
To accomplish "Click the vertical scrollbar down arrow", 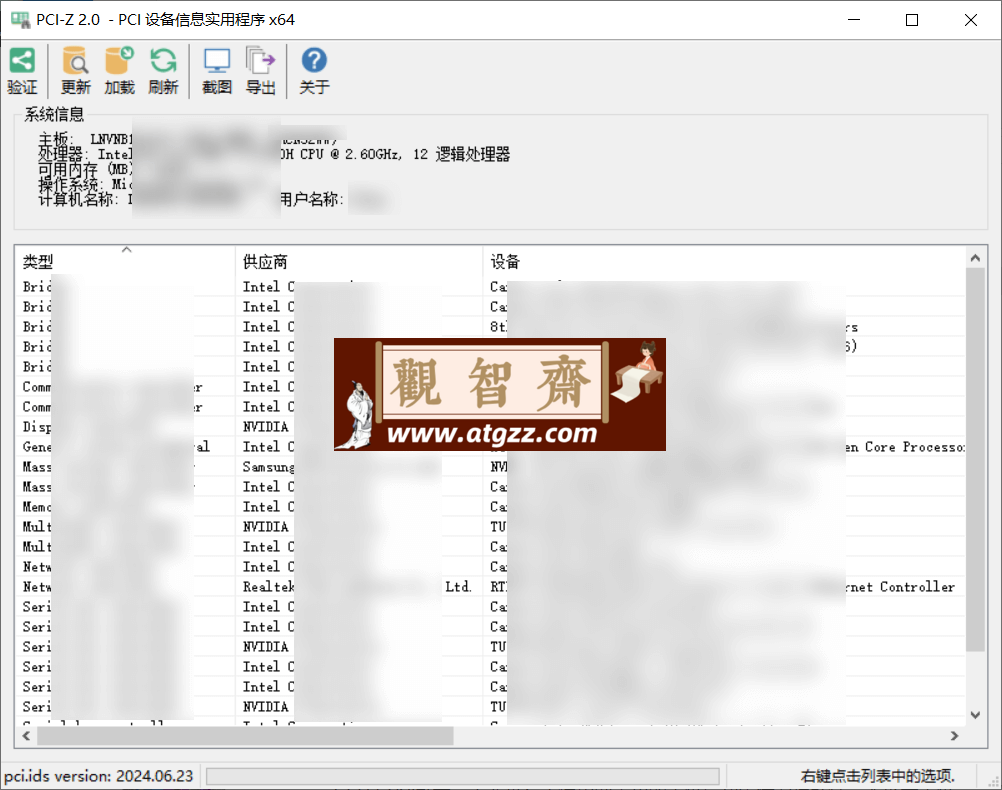I will coord(975,715).
